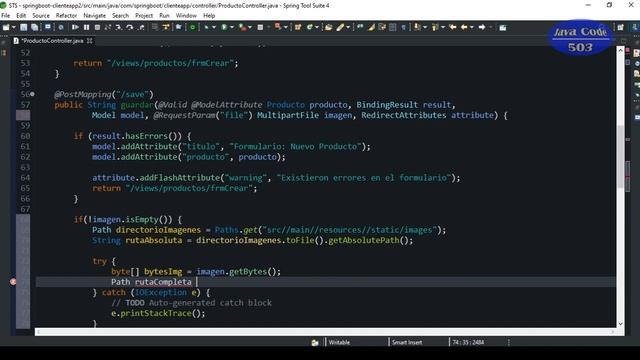Image resolution: width=640 pixels, height=360 pixels.
Task: Click the Last Edit Location arrow
Action: [453, 27]
